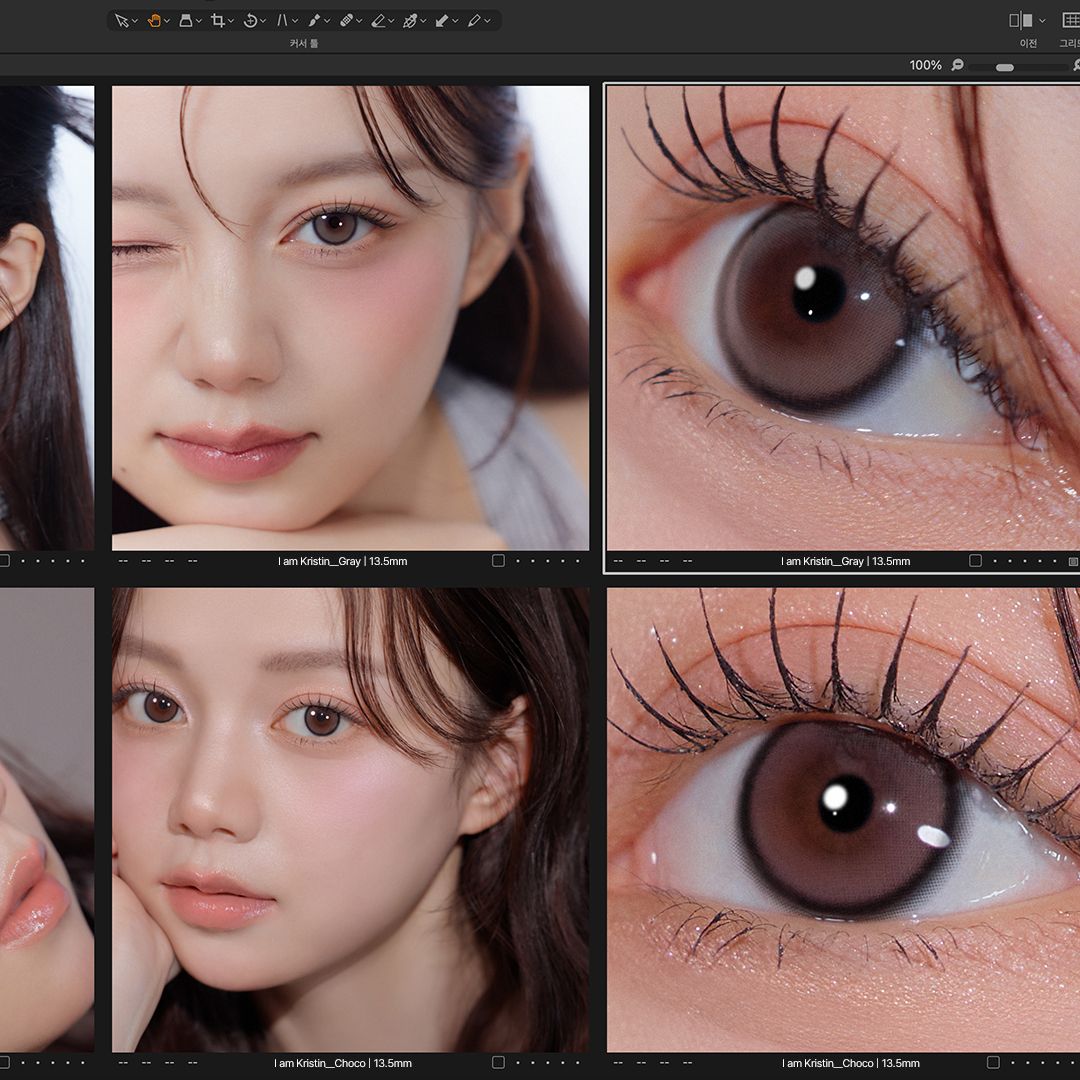Open the Grid (그리드) overlay icon
The width and height of the screenshot is (1080, 1080).
tap(1072, 21)
